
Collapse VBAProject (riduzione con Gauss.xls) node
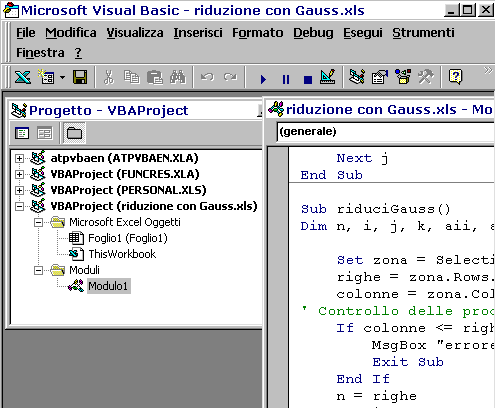(x=19, y=206)
